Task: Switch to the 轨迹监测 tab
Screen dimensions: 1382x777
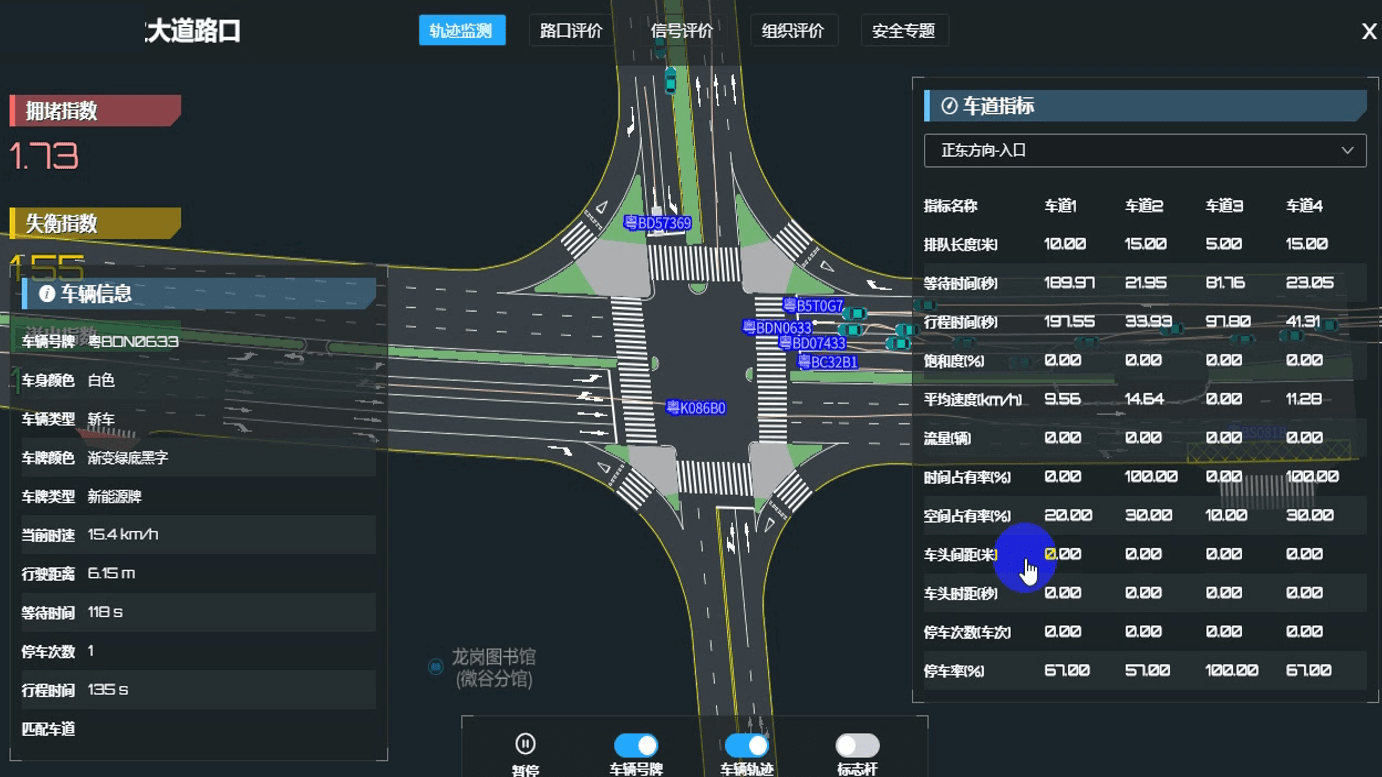Action: click(462, 31)
